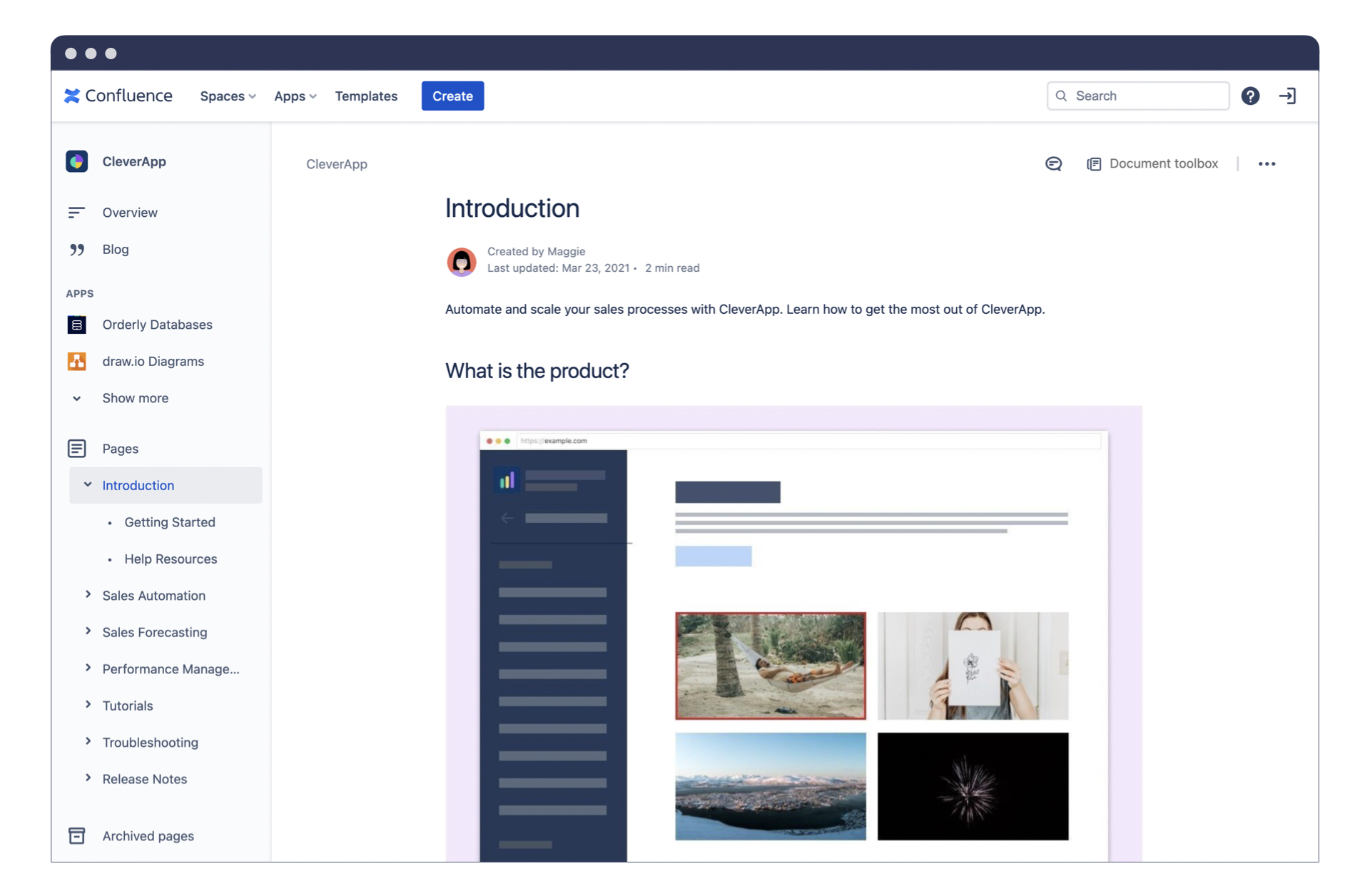Open the page comments icon
The image size is (1370, 896).
[x=1053, y=164]
